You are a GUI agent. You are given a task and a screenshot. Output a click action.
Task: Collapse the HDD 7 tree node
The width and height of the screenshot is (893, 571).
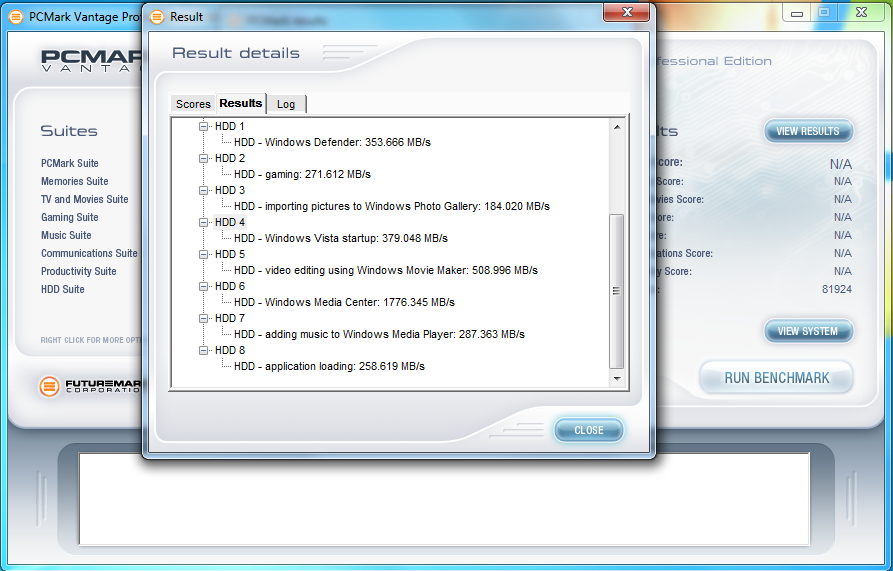(x=203, y=318)
